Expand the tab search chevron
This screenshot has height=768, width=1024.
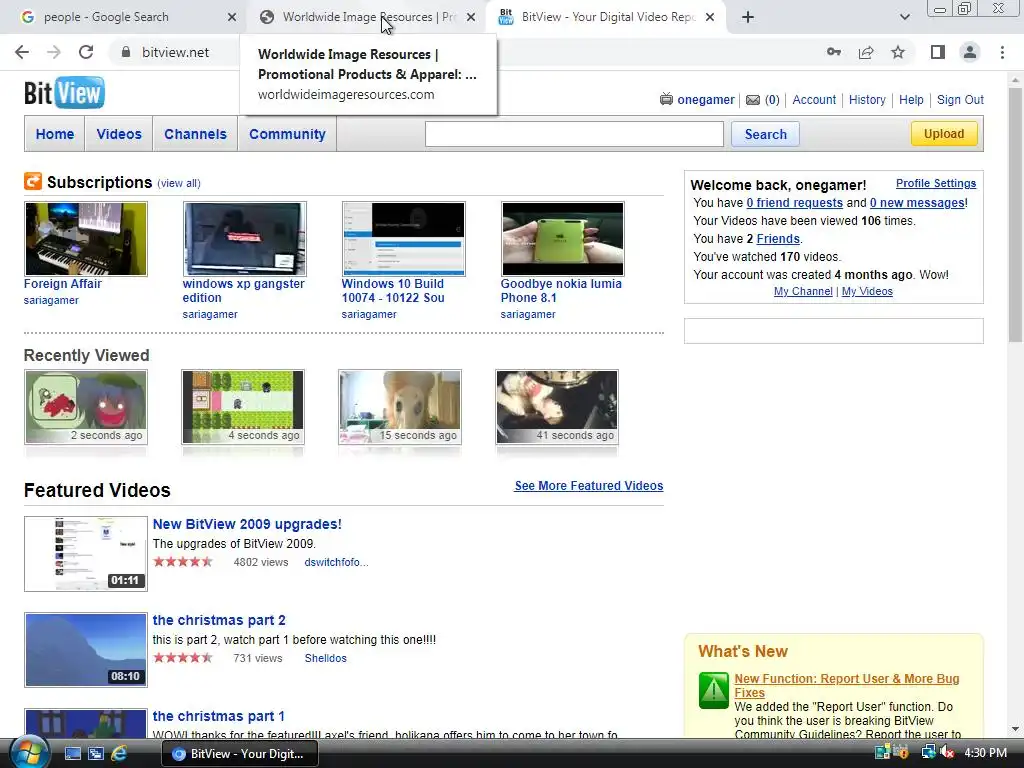click(904, 17)
